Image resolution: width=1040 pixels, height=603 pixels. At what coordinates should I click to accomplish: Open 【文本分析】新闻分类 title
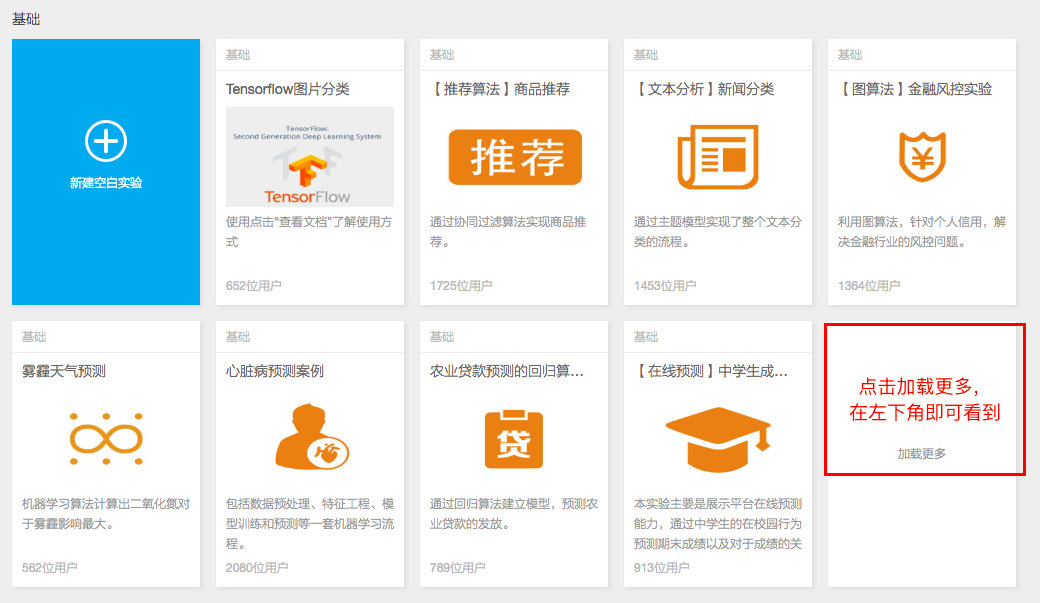704,89
